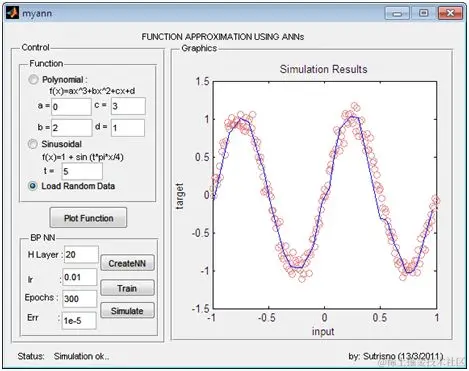
Task: Click the Plot Function button
Action: coord(88,218)
